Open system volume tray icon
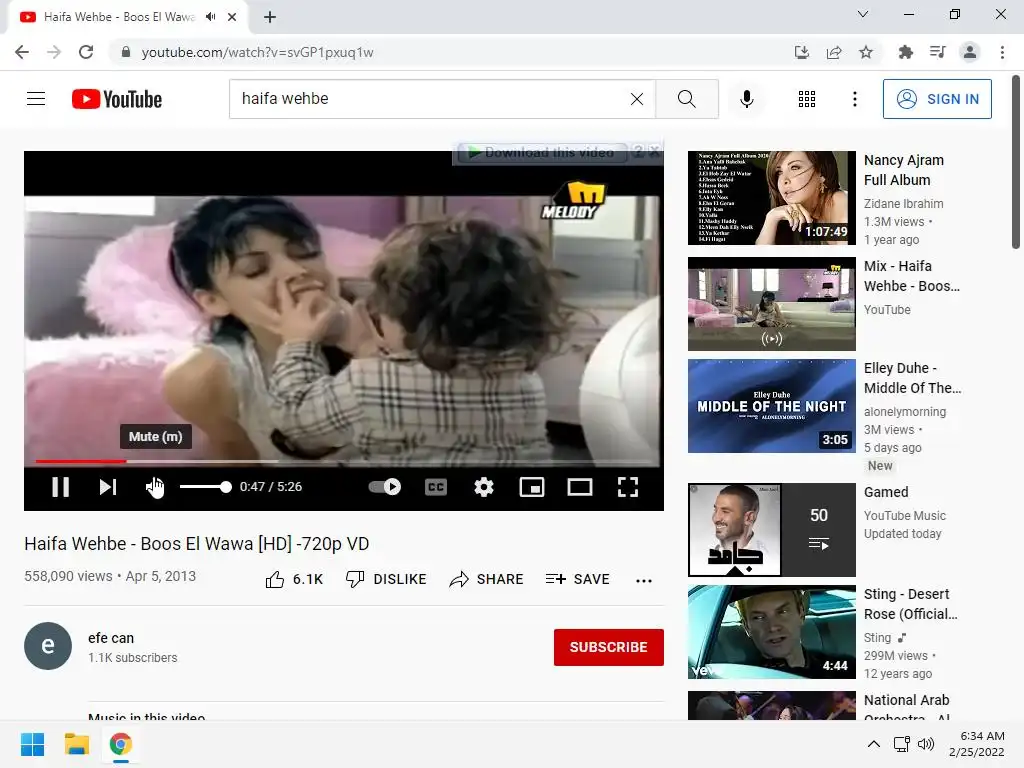This screenshot has width=1024, height=768. coord(926,744)
